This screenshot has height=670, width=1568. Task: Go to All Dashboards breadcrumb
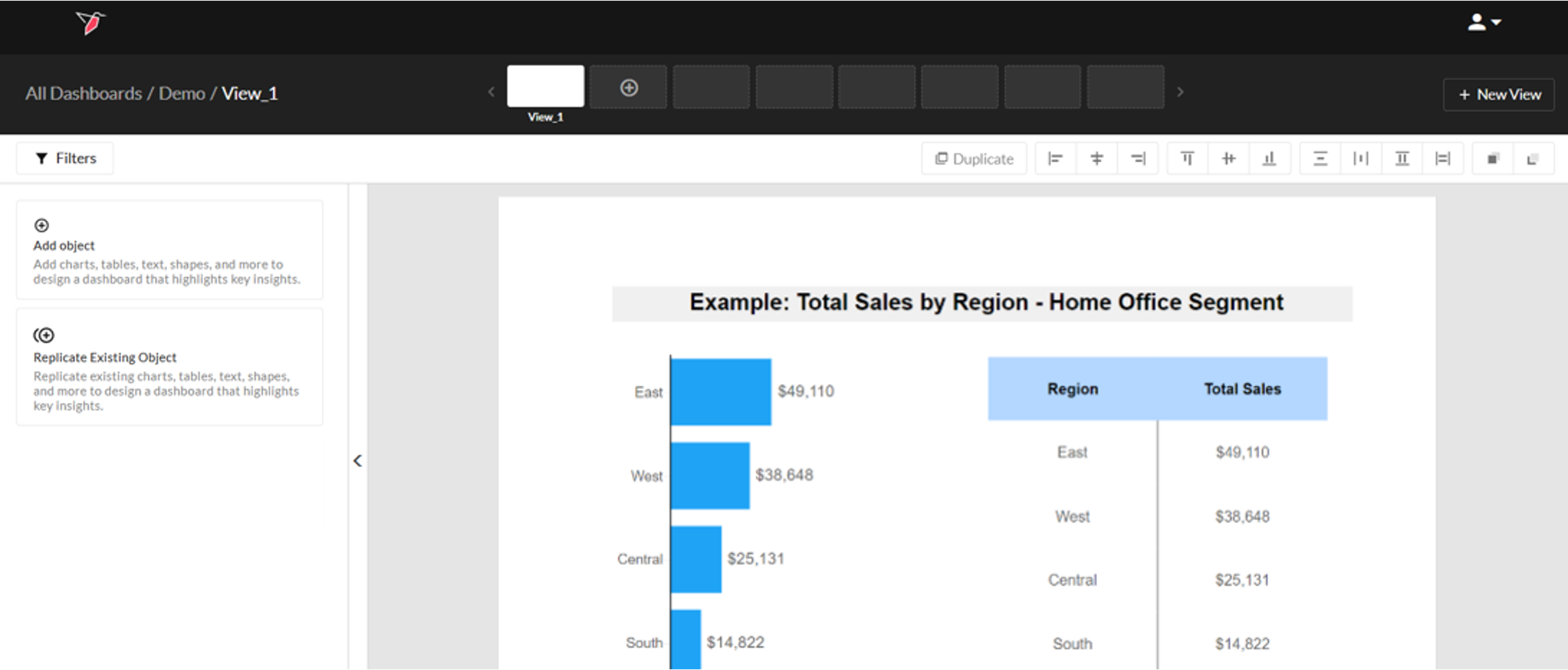tap(83, 94)
